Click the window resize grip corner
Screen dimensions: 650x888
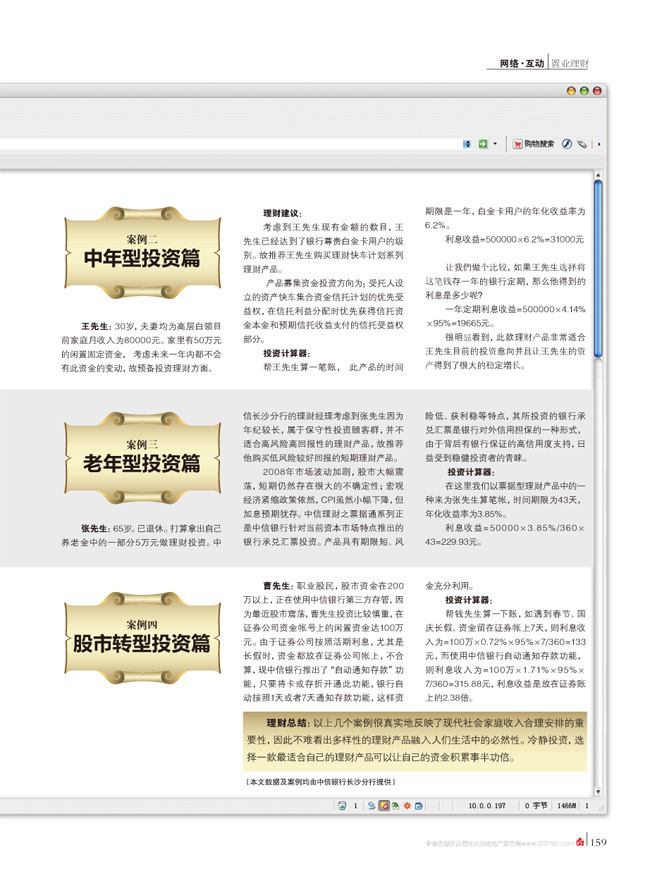tap(601, 807)
